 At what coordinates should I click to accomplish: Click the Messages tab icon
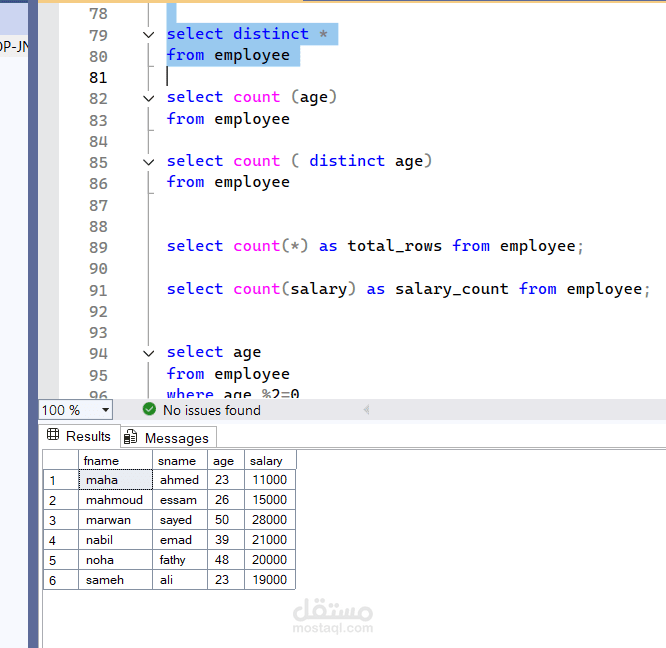point(131,438)
